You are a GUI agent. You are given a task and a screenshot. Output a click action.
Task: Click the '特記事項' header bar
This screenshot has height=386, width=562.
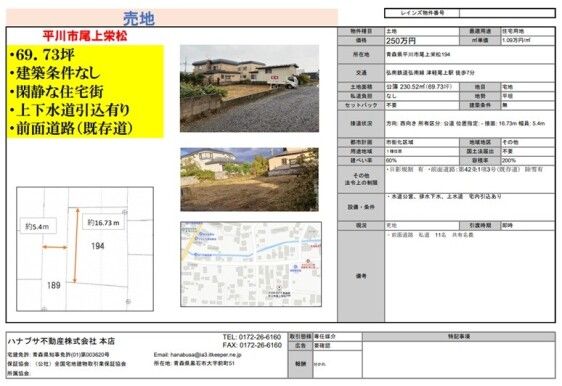(459, 337)
